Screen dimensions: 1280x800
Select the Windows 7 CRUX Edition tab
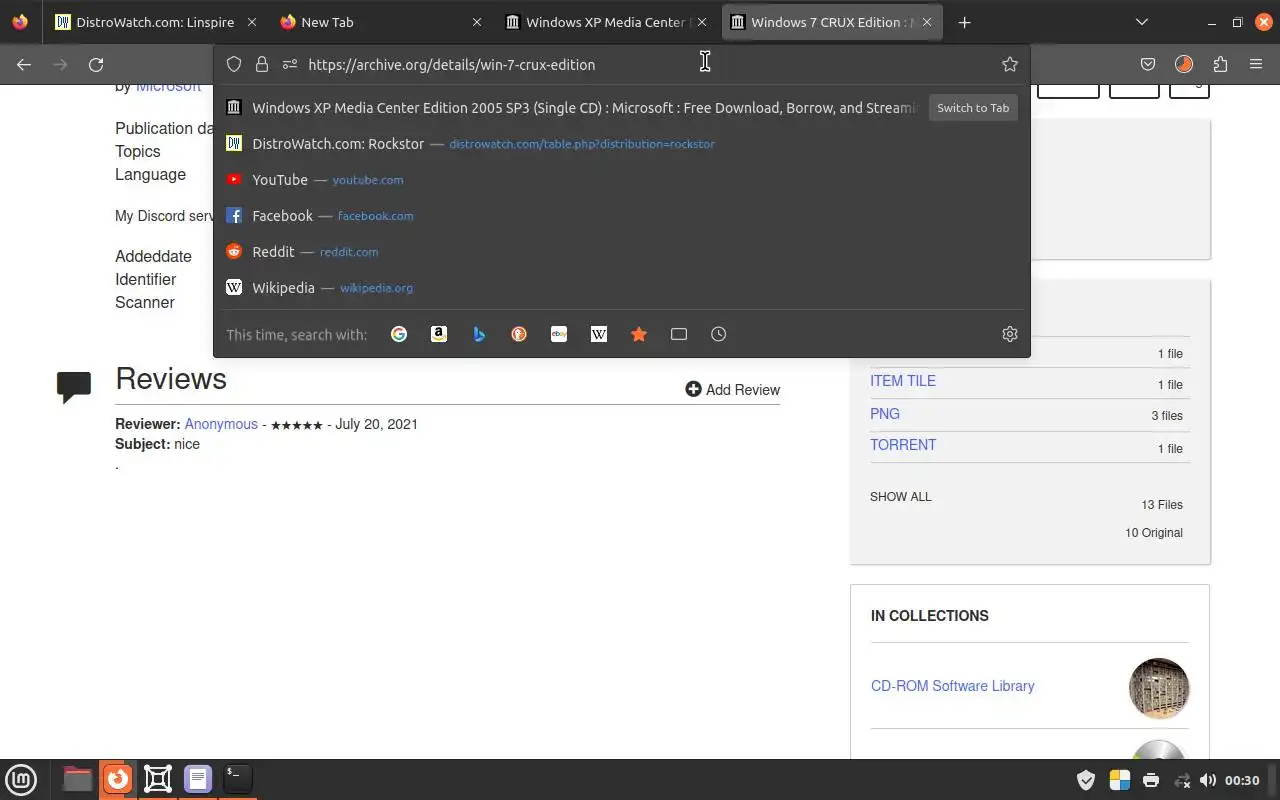coord(832,22)
